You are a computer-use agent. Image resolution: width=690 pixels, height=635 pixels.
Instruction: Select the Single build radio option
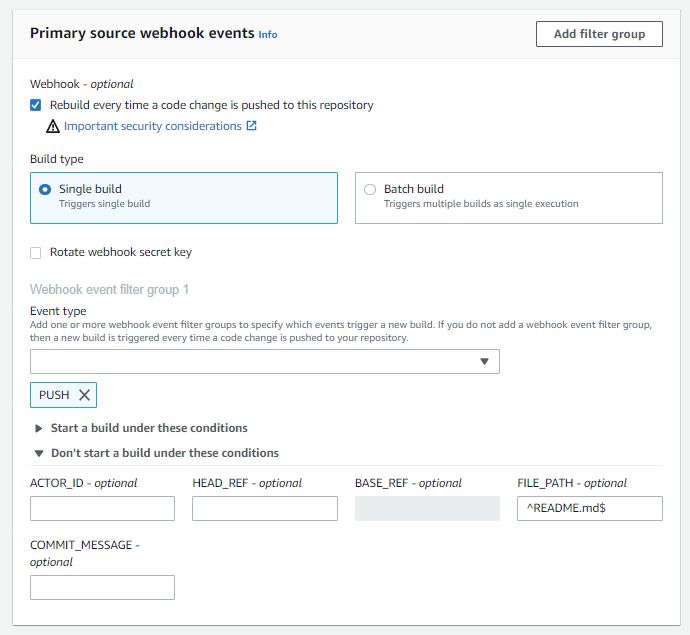(45, 189)
